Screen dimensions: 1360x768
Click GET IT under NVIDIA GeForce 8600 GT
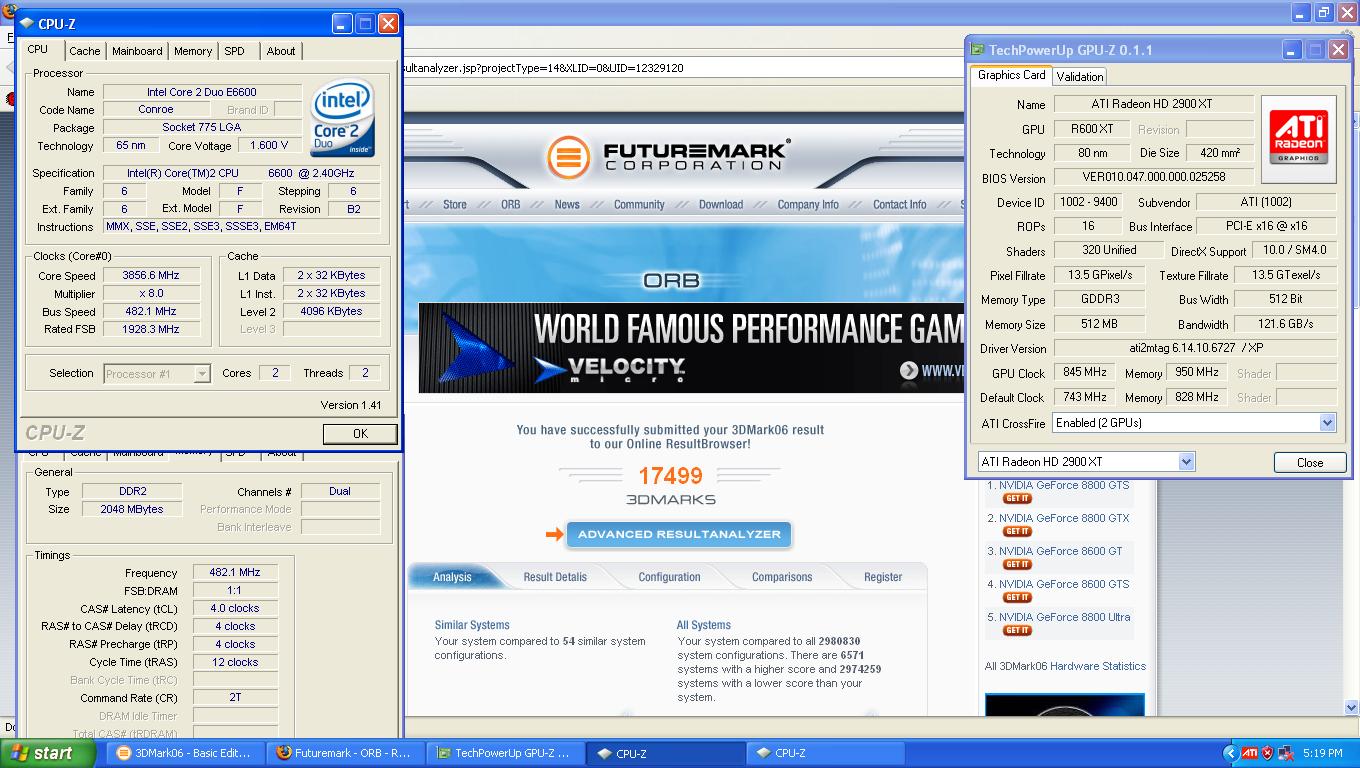(x=1017, y=564)
